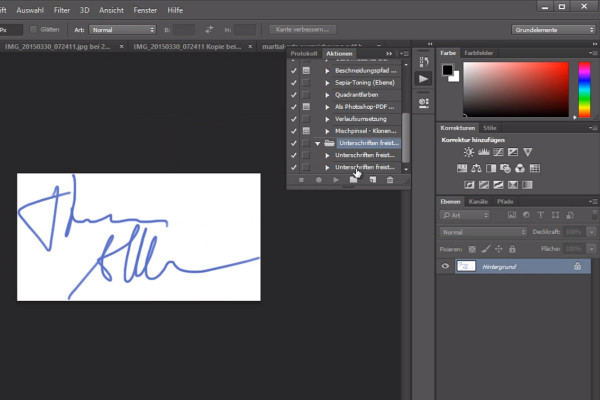The width and height of the screenshot is (600, 400).
Task: Collapse the Unterschriften freist... action set
Action: [318, 144]
